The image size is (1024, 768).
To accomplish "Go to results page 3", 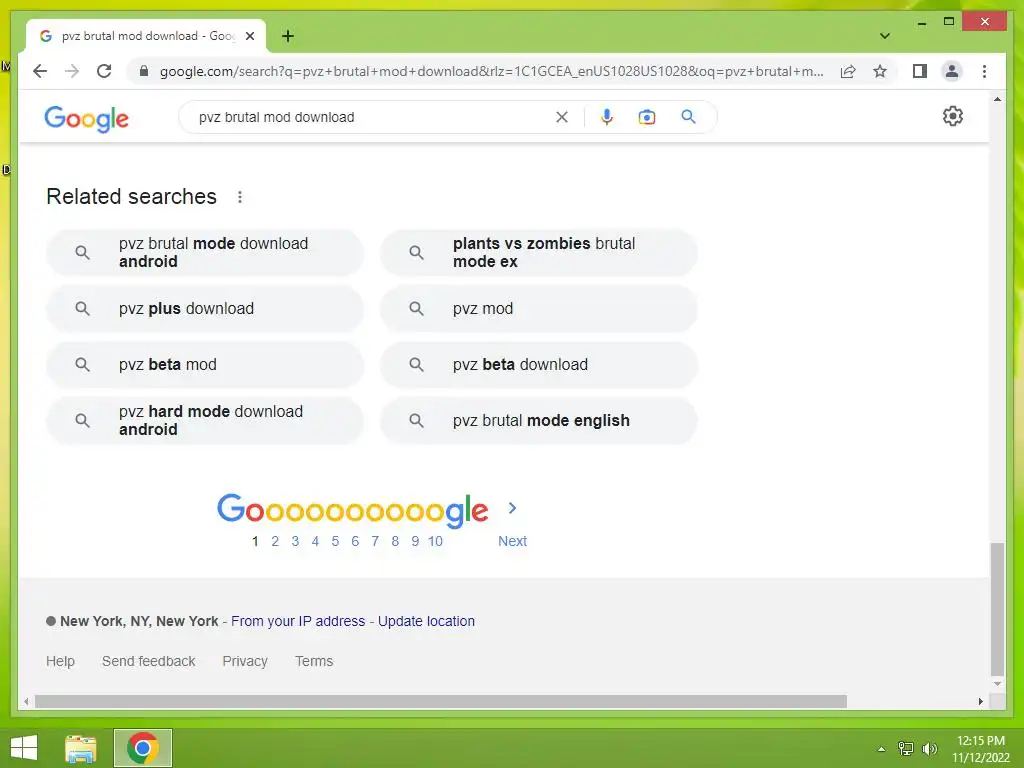I will [x=295, y=541].
